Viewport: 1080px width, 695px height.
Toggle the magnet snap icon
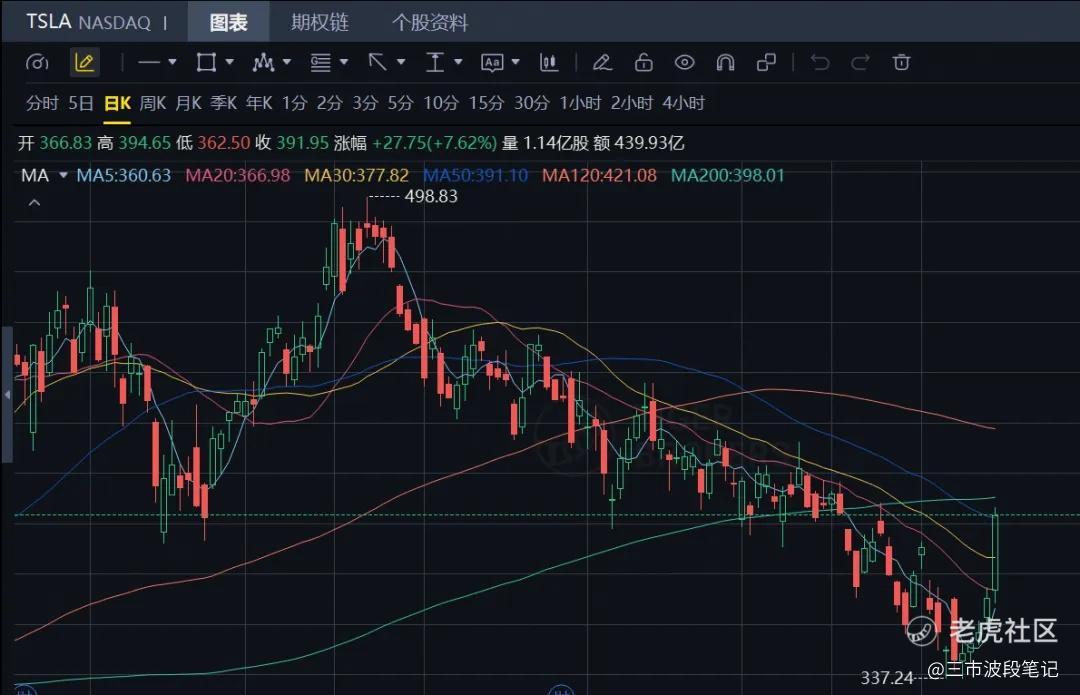tap(725, 63)
